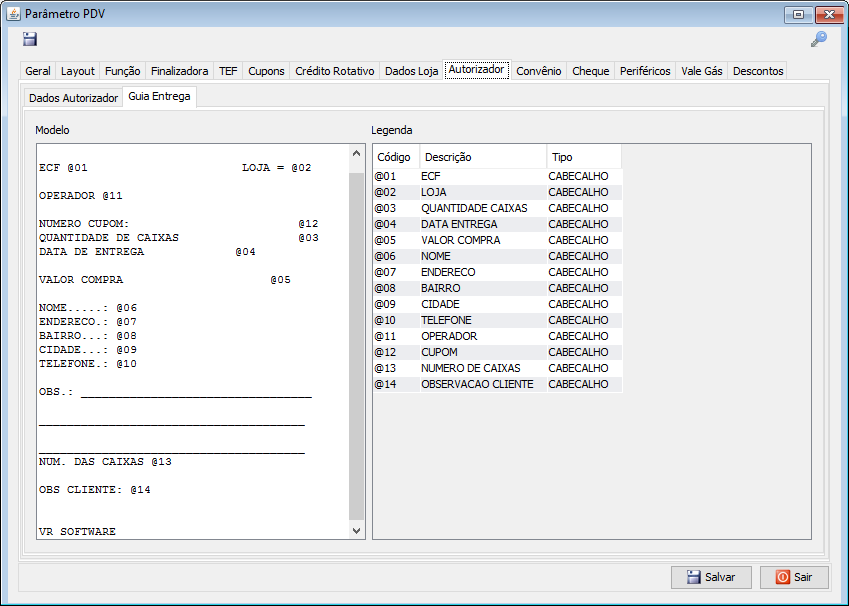Image resolution: width=849 pixels, height=606 pixels.
Task: Open the Descontos tab
Action: point(758,71)
